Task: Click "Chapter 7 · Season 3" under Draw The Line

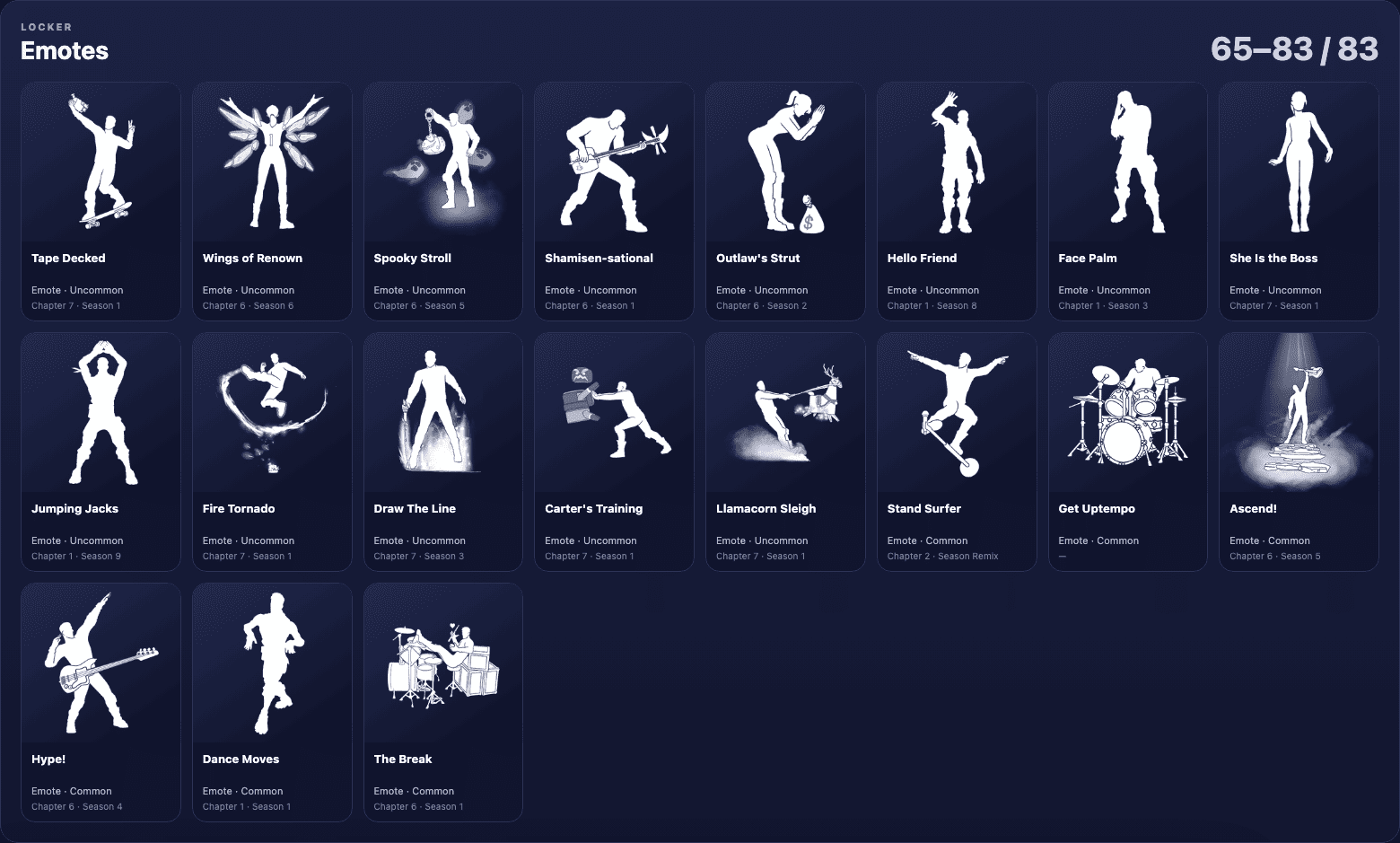Action: coord(419,557)
